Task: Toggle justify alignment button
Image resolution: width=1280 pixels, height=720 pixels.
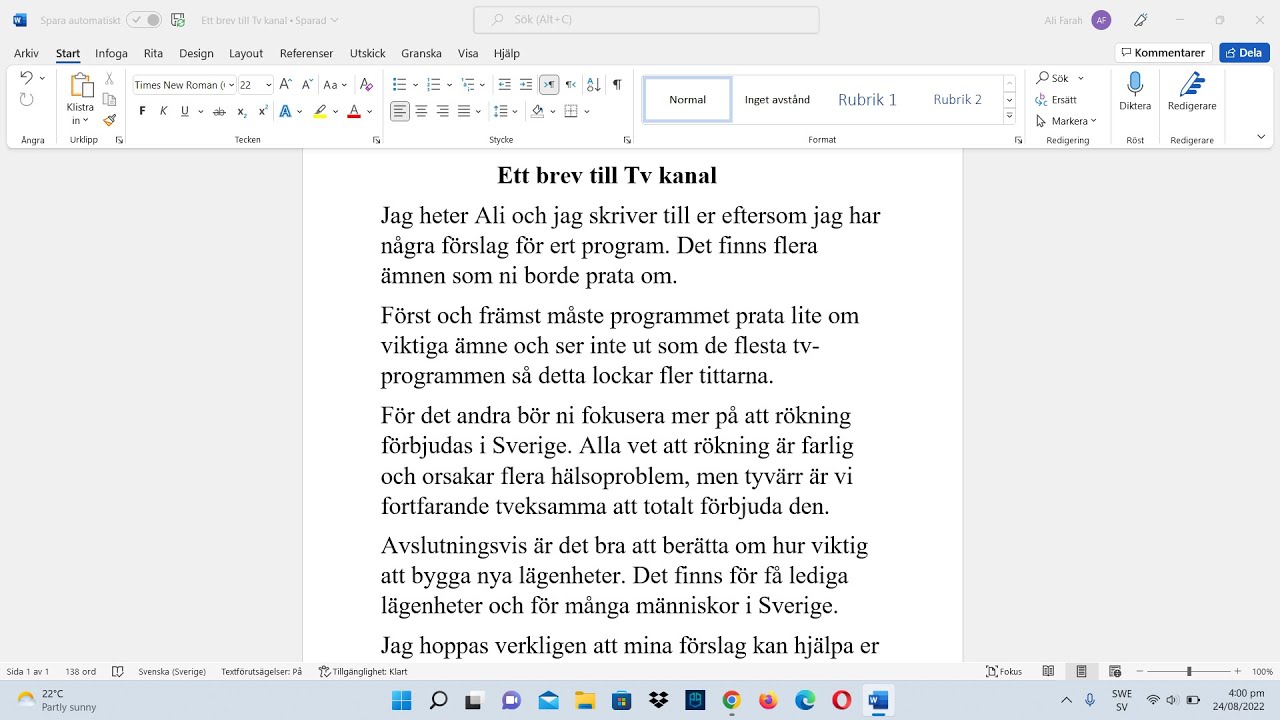Action: (463, 111)
